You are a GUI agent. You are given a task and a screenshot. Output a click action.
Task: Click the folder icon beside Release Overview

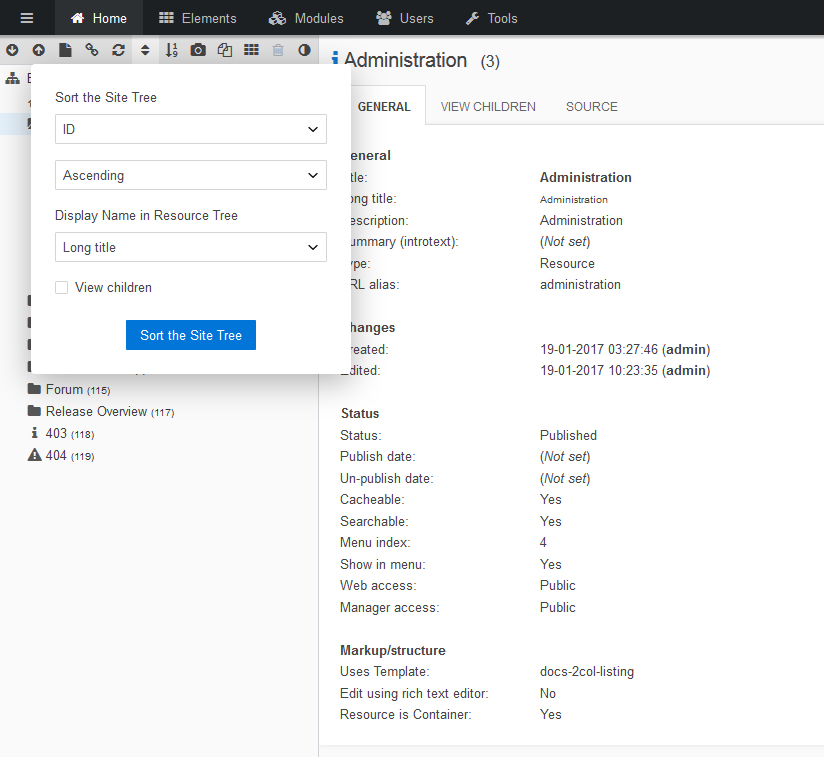pos(34,411)
